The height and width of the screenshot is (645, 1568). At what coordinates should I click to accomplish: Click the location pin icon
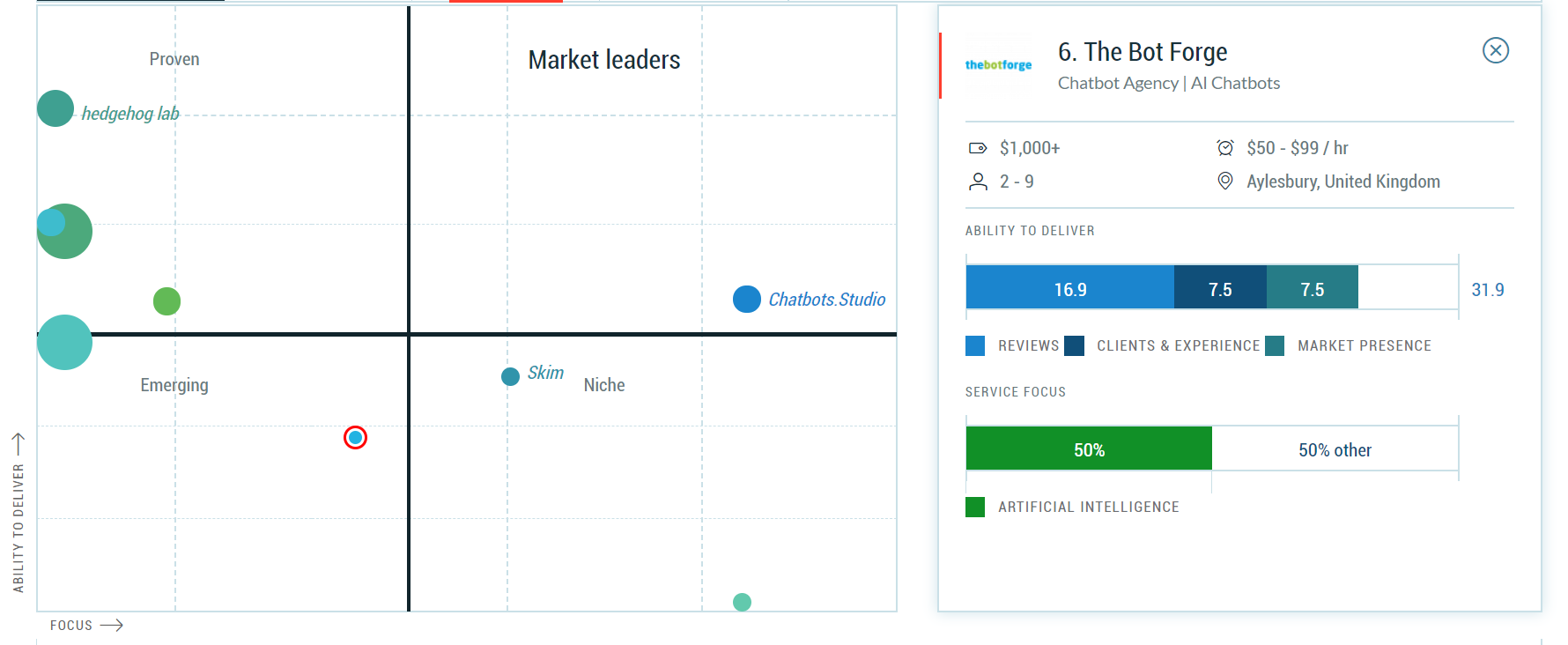(1224, 181)
